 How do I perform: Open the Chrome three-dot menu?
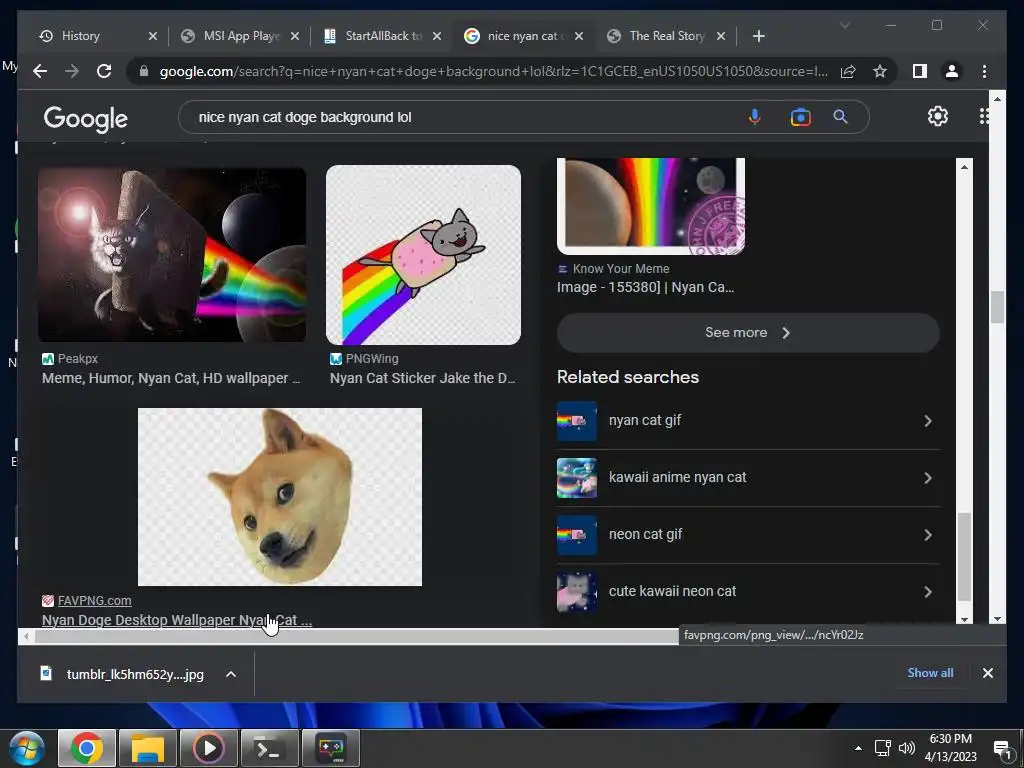[x=984, y=71]
